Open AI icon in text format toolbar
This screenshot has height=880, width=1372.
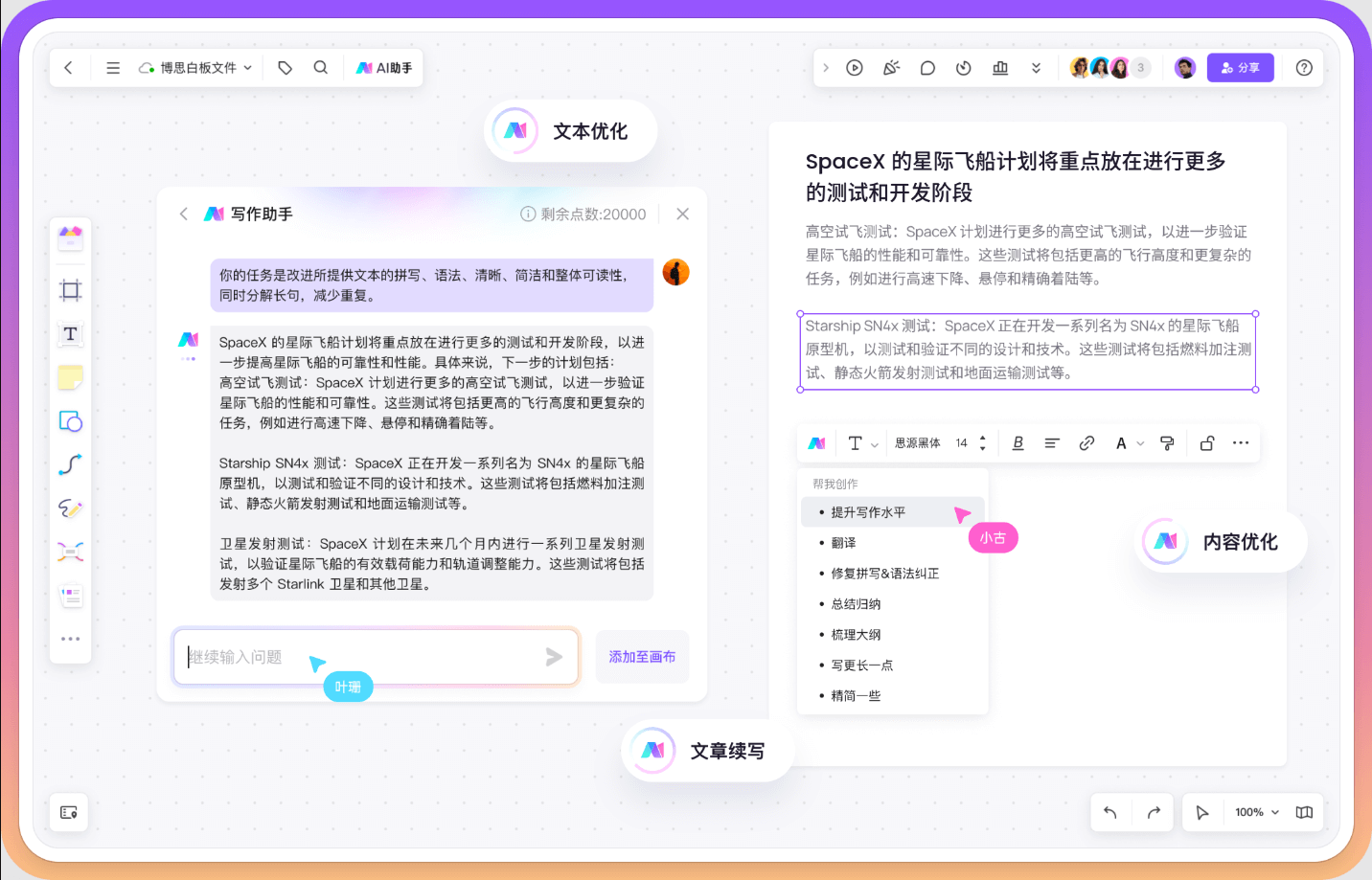[x=817, y=443]
